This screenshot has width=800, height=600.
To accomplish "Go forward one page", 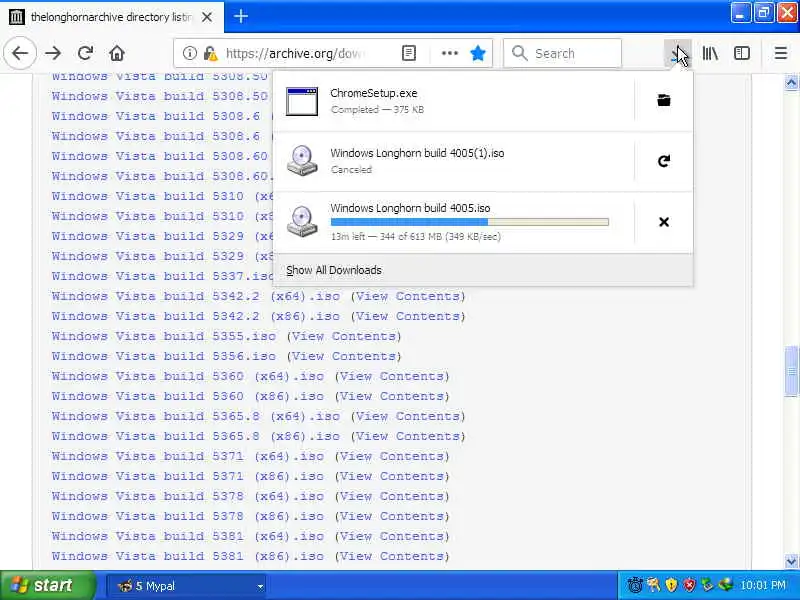I will [53, 53].
